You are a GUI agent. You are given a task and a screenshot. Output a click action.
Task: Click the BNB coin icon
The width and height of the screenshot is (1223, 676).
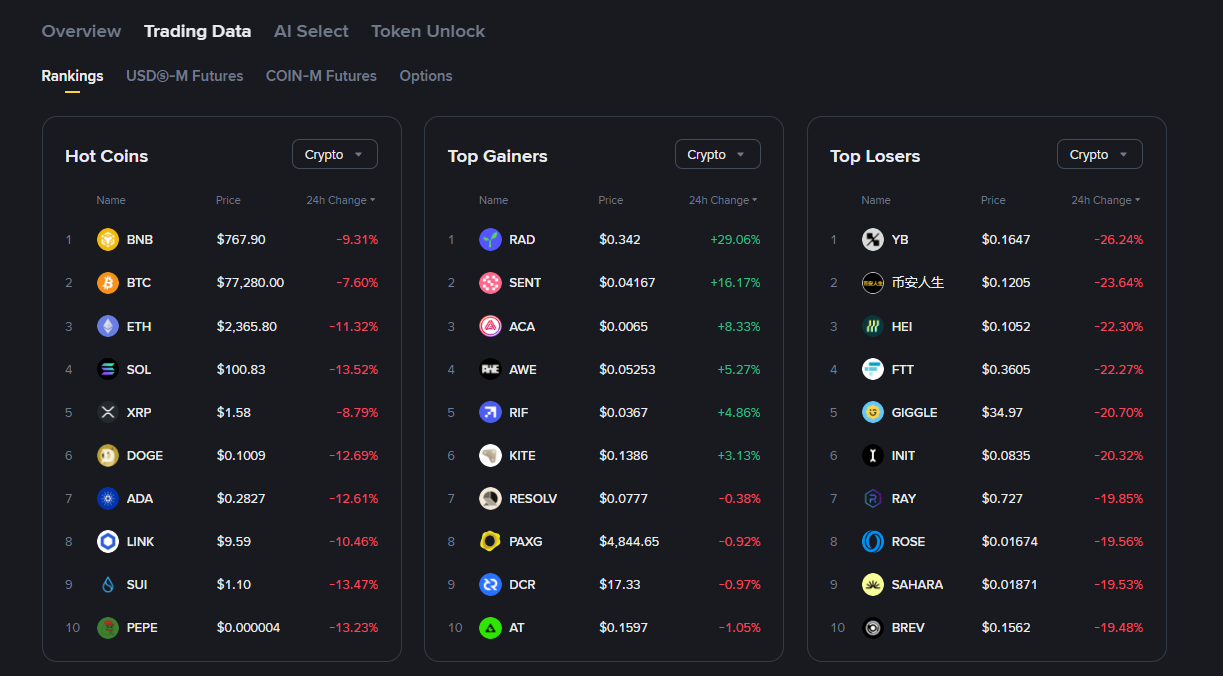pos(108,240)
